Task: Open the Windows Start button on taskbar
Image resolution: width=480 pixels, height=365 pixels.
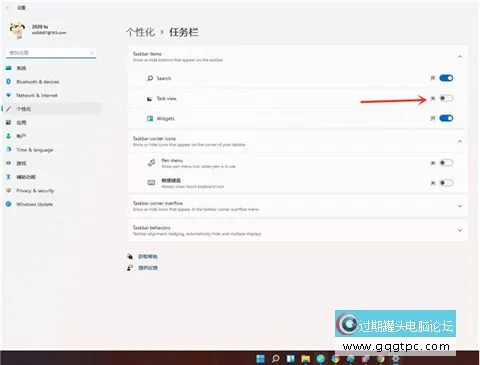Action: (260, 358)
